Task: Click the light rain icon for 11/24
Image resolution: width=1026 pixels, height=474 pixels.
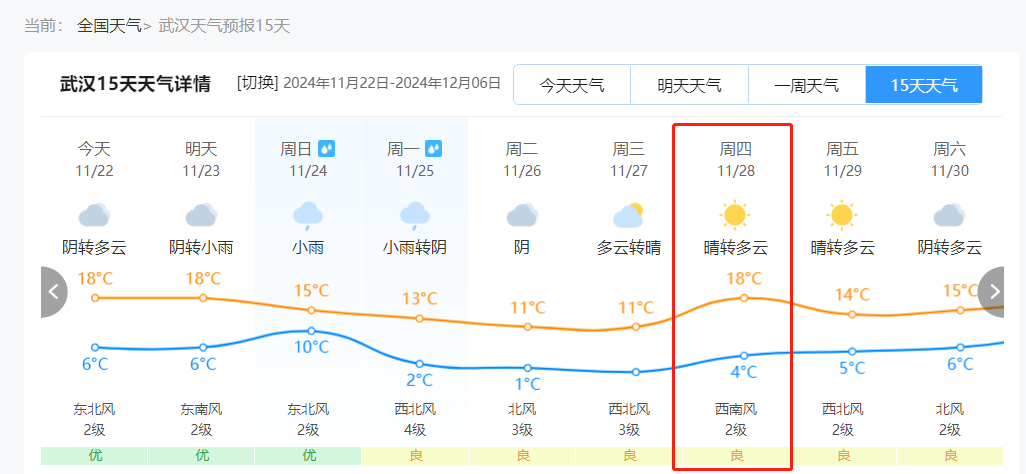Action: tap(308, 216)
